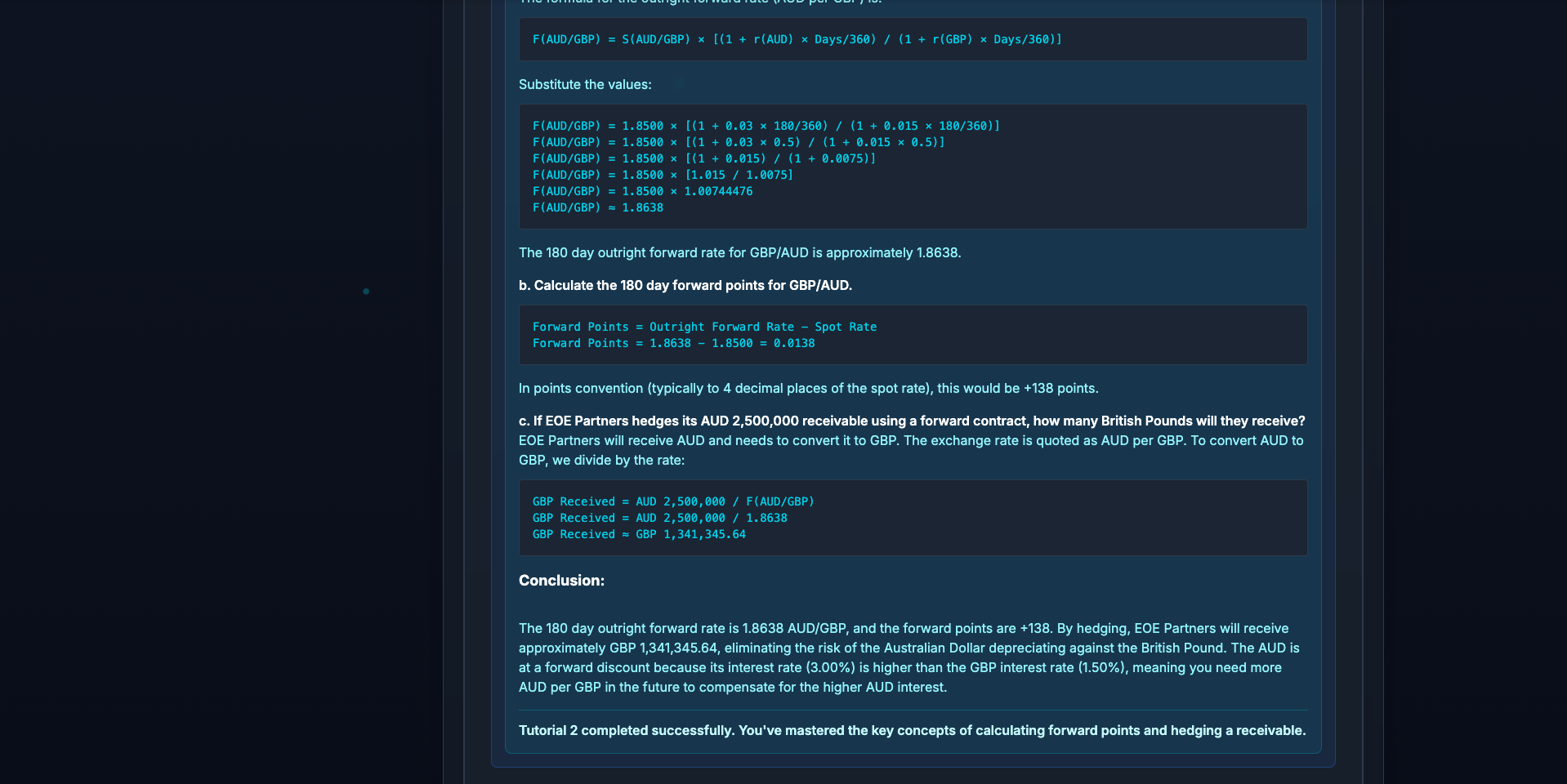Click the line '1.8500 × 1.00744476'
Image resolution: width=1567 pixels, height=784 pixels.
click(643, 191)
